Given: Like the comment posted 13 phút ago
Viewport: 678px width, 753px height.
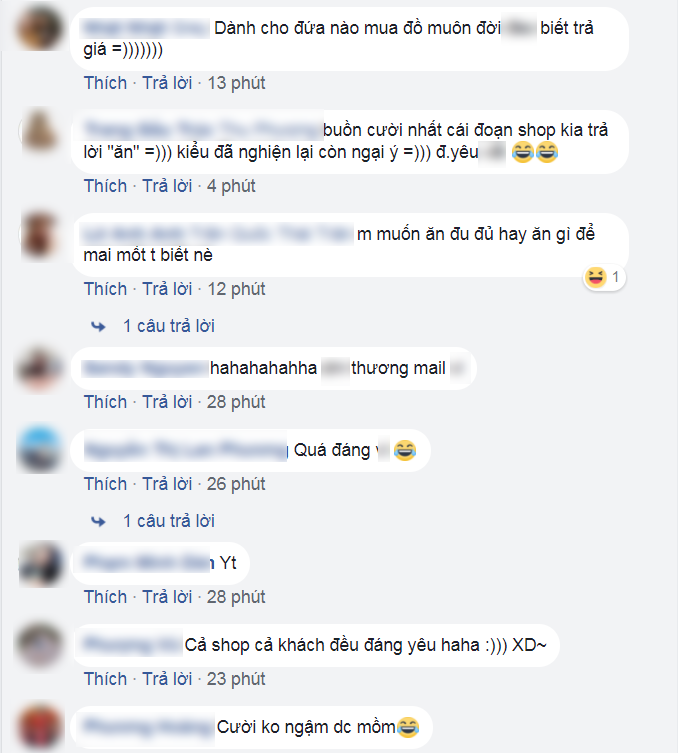Looking at the screenshot, I should click(105, 83).
